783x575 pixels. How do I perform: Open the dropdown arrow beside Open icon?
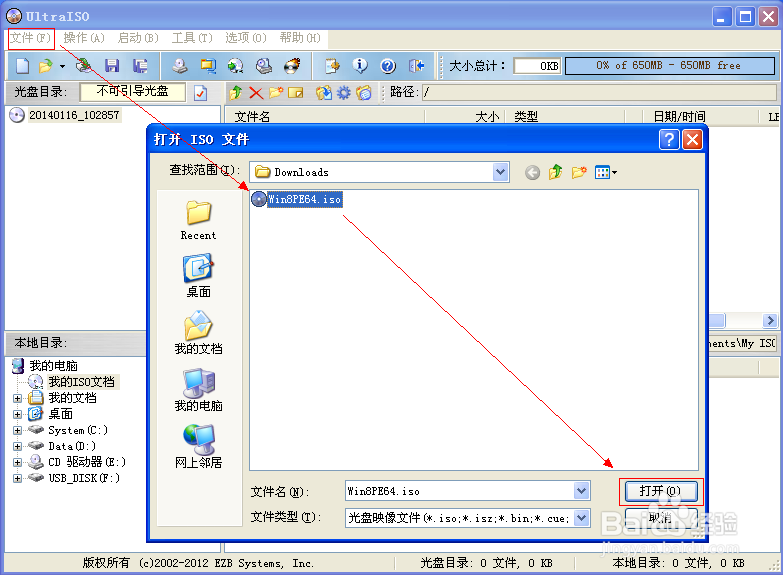(x=62, y=66)
